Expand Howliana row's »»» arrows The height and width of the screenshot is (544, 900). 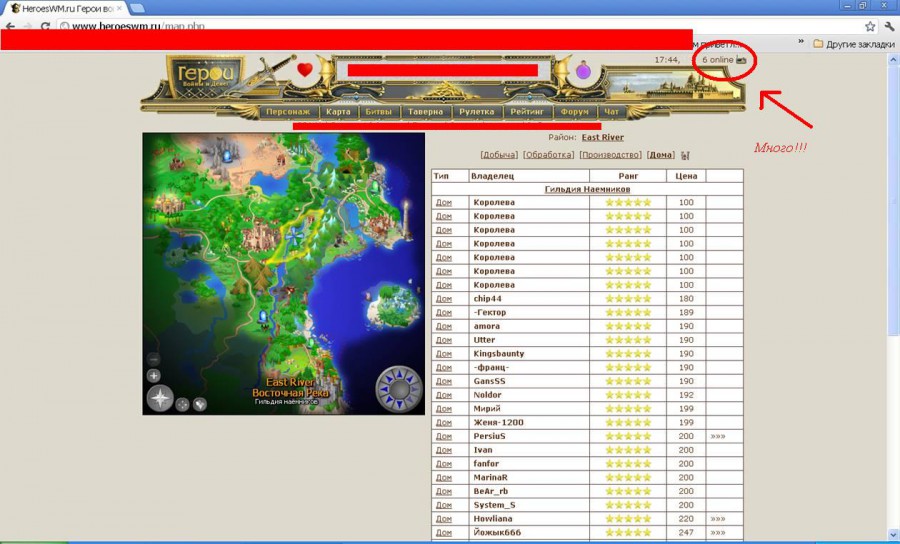pos(718,519)
